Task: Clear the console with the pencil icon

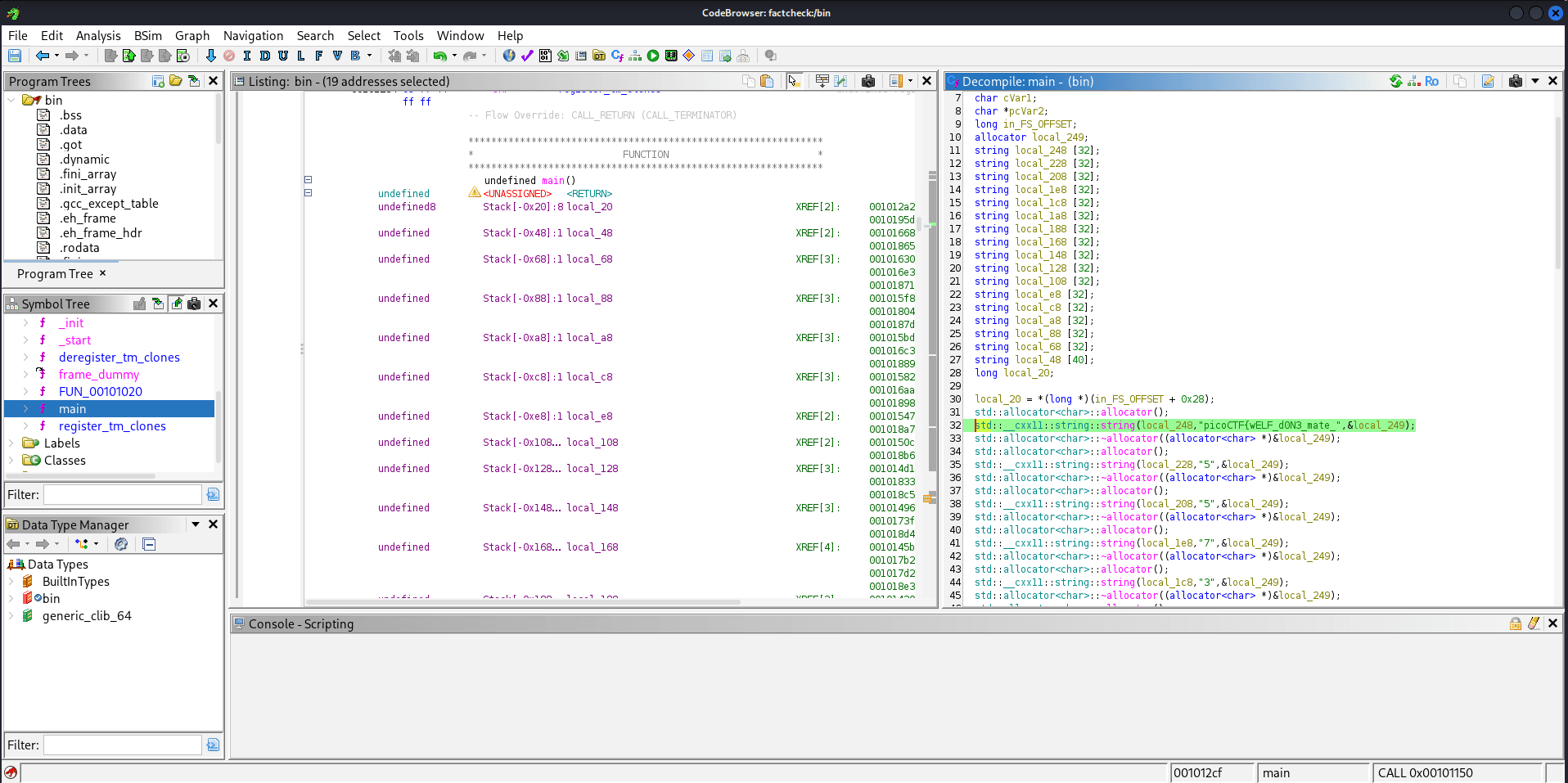Action: pyautogui.click(x=1534, y=623)
